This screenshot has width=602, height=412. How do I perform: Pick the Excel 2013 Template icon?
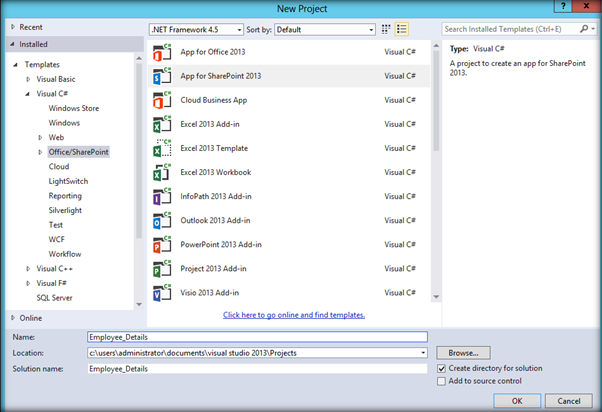tap(162, 148)
